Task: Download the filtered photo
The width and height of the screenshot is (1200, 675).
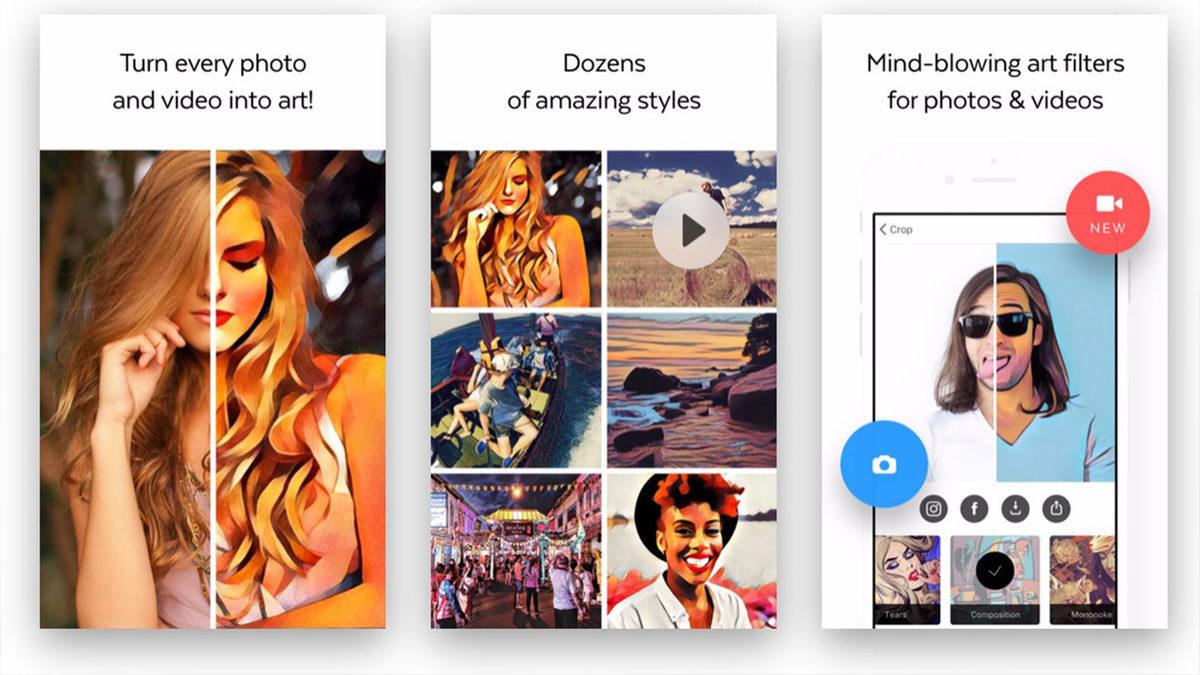Action: (x=1016, y=509)
